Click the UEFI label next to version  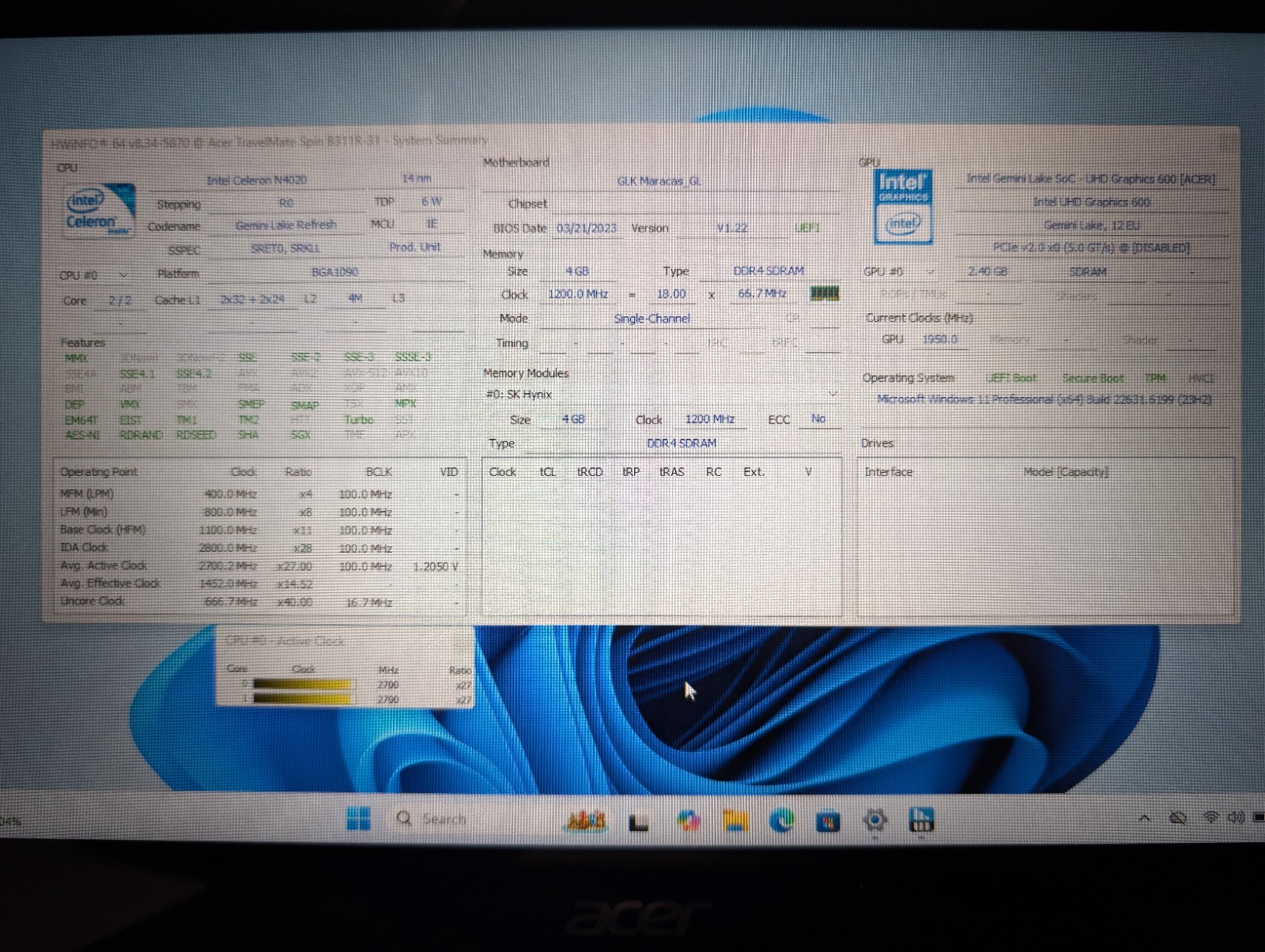pyautogui.click(x=806, y=228)
